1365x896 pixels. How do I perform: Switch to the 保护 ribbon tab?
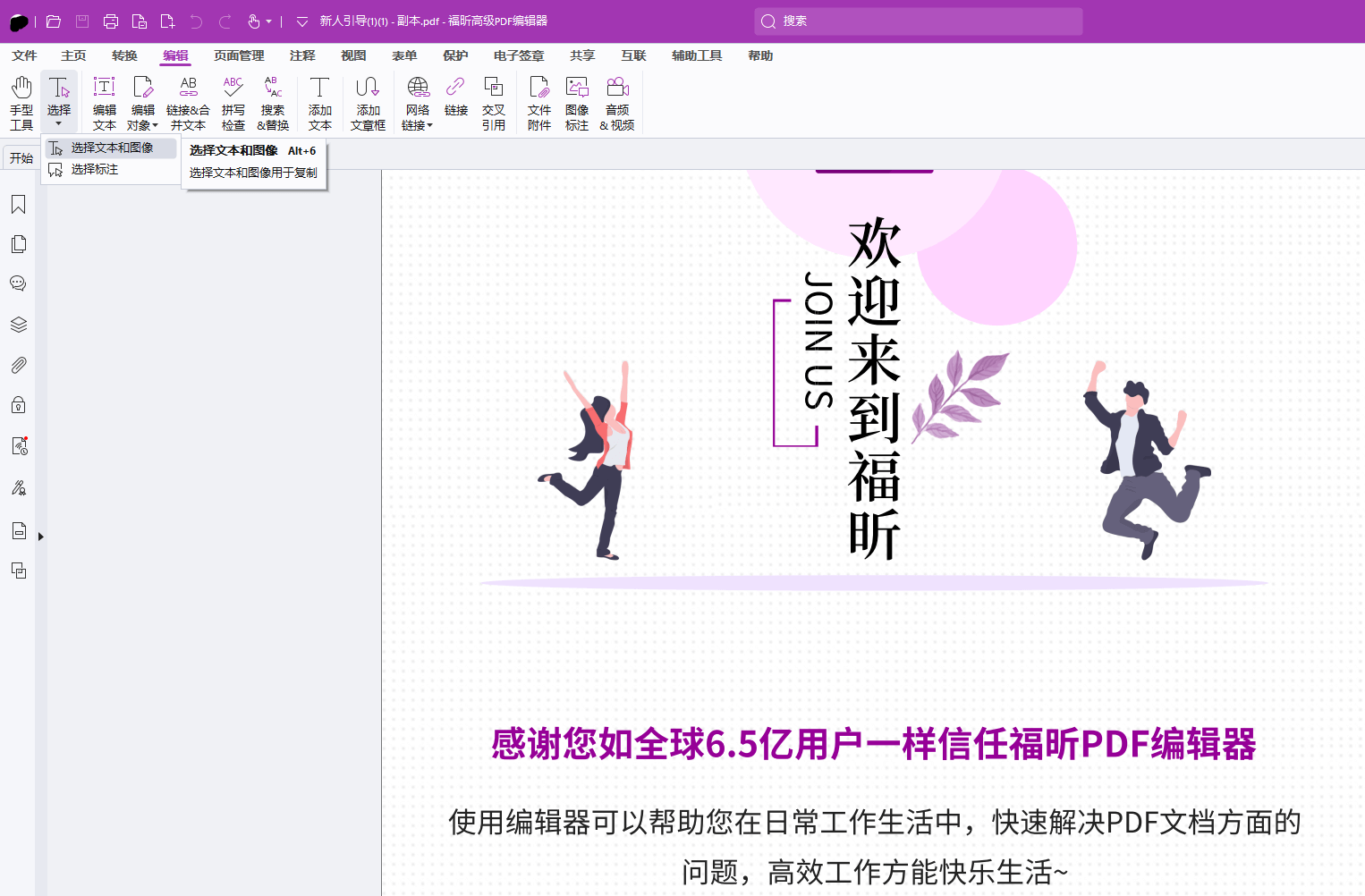click(x=455, y=55)
